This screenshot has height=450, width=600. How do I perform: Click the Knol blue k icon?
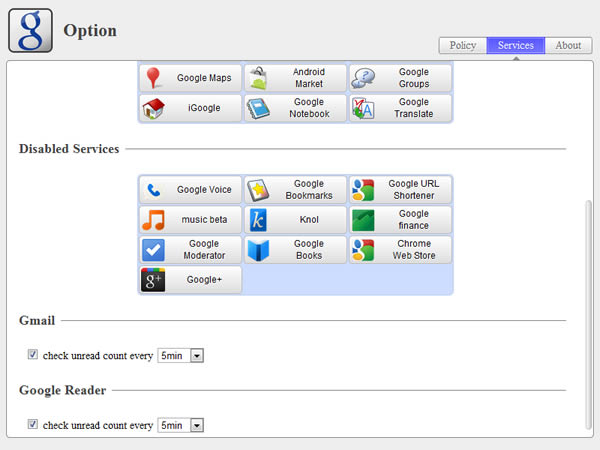258,220
